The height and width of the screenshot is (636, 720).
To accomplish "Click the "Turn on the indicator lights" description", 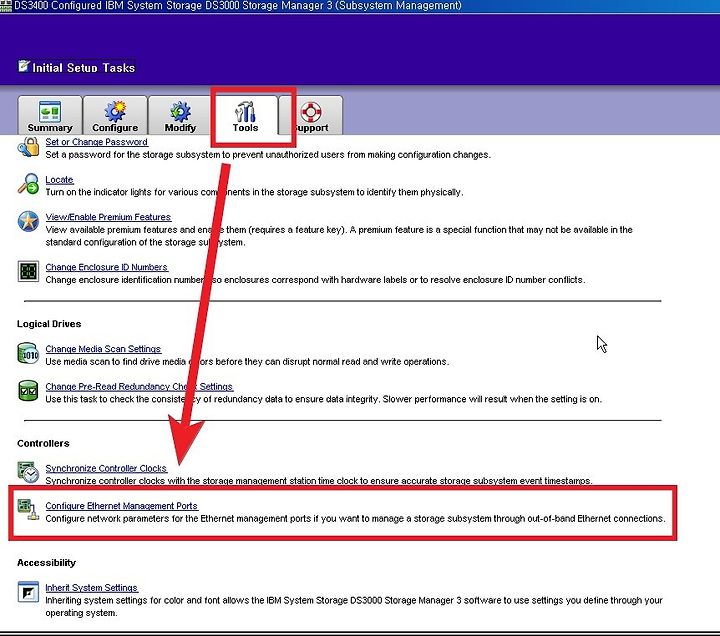I will click(x=254, y=192).
